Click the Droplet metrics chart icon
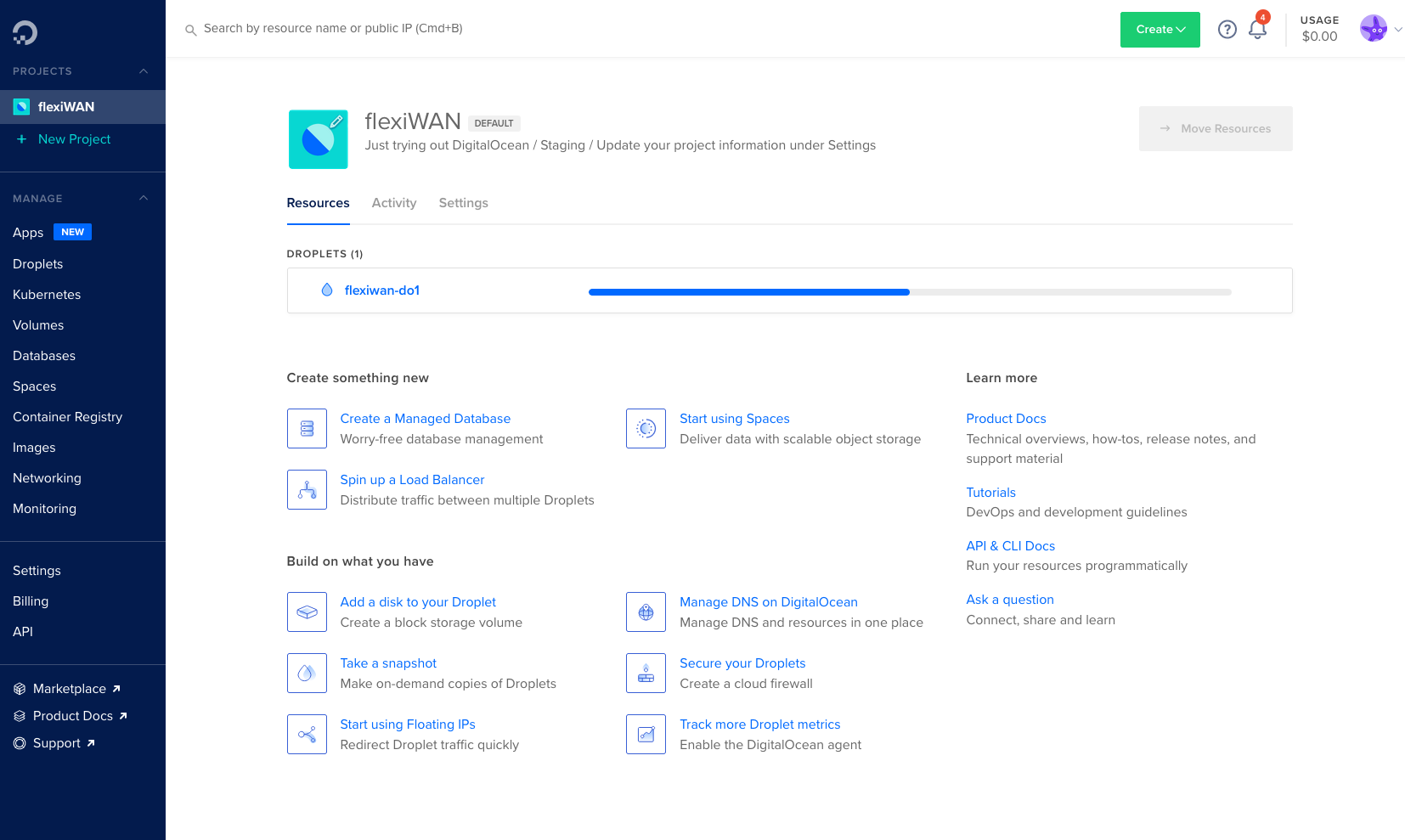Viewport: 1405px width, 840px height. [646, 735]
